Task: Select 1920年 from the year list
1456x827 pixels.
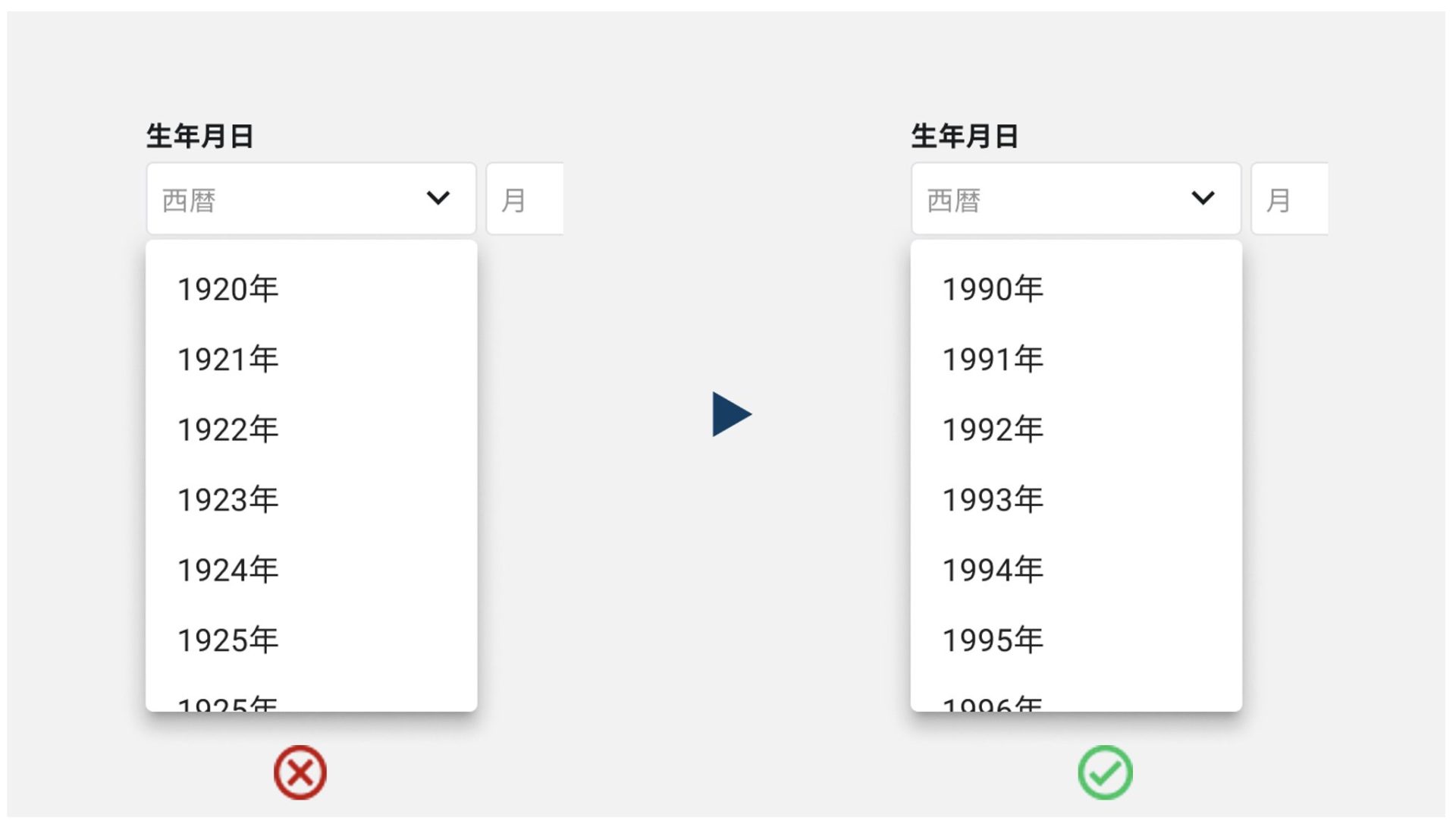Action: click(228, 289)
